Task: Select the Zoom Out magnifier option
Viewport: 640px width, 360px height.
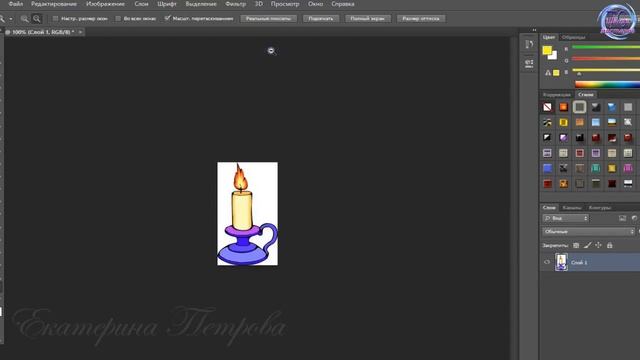Action: click(37, 19)
